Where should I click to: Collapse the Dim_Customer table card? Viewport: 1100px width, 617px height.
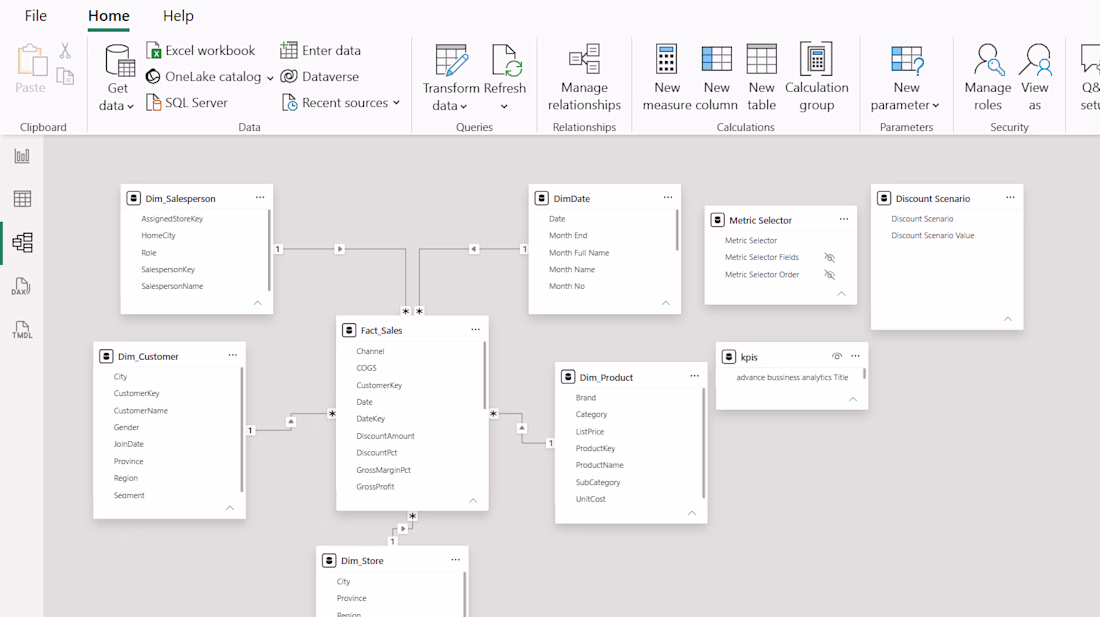(230, 508)
